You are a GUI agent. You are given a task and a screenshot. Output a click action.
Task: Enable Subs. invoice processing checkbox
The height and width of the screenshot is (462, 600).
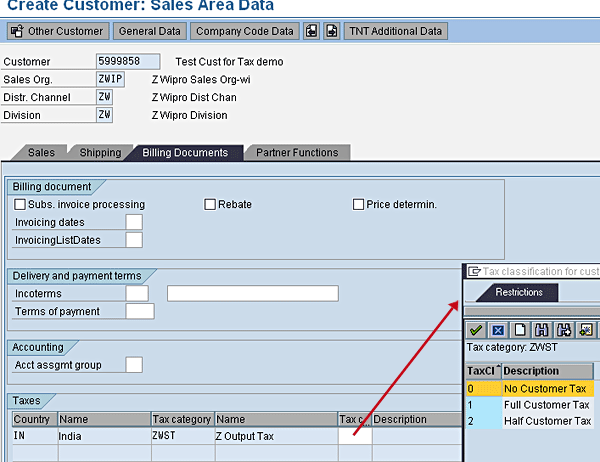[x=20, y=204]
